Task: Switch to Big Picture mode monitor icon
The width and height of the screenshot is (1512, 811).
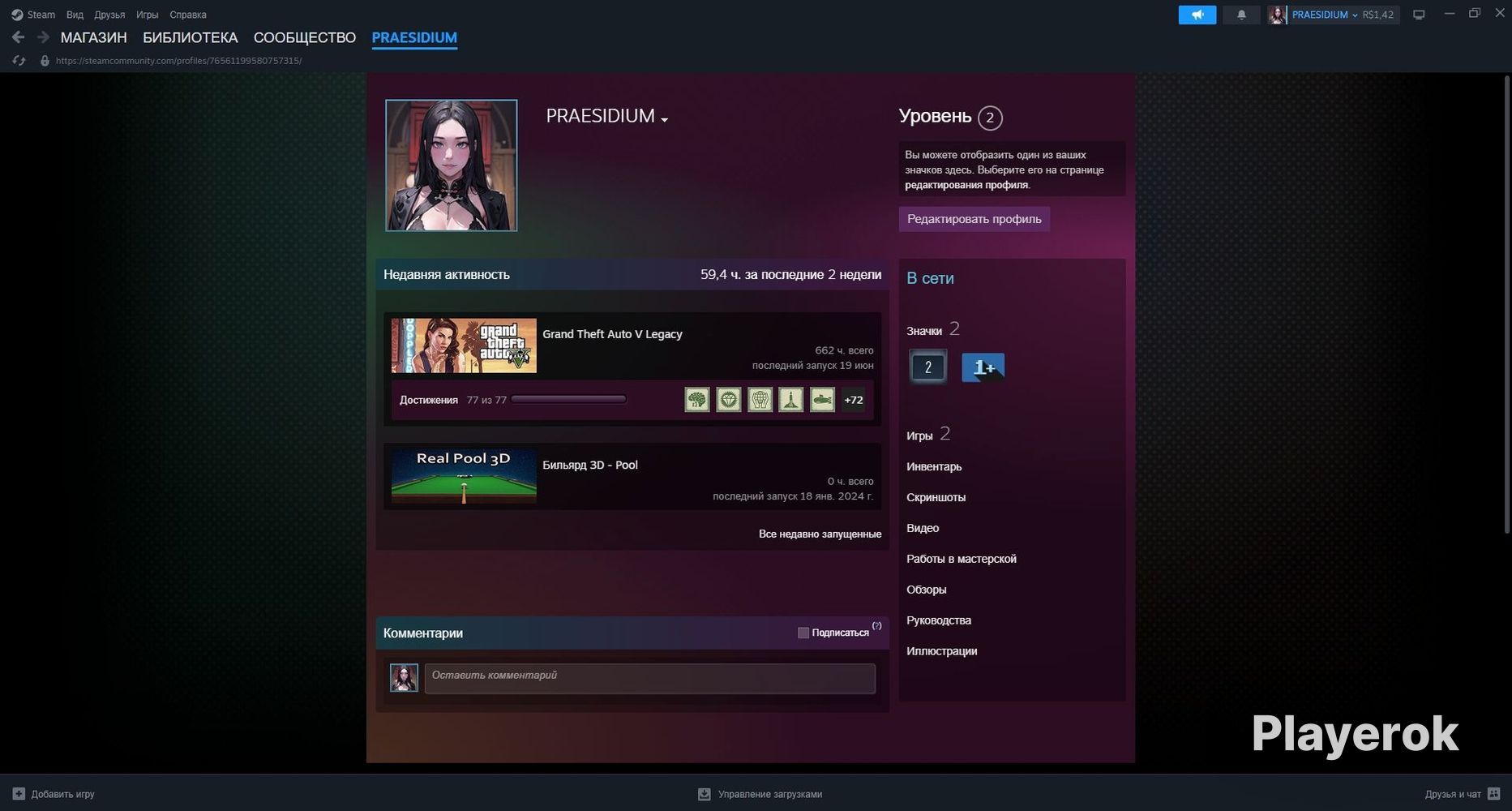Action: [x=1419, y=15]
